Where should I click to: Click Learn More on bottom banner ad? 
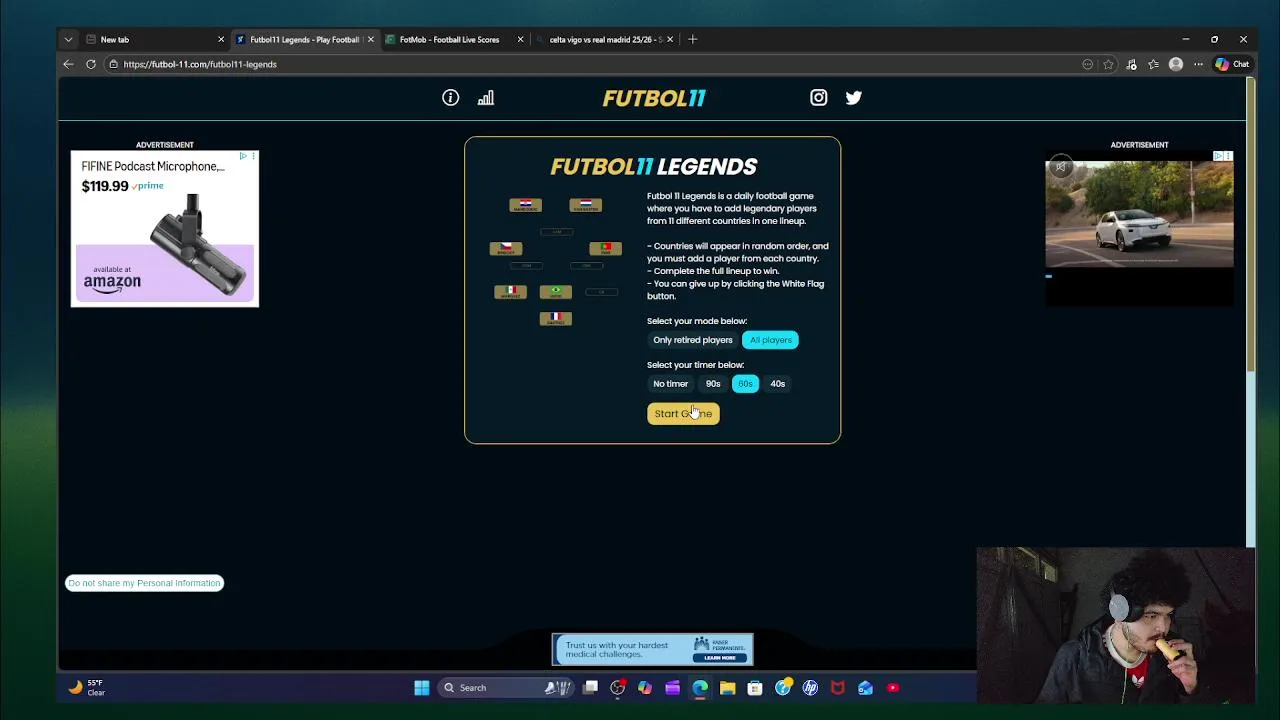tap(719, 658)
